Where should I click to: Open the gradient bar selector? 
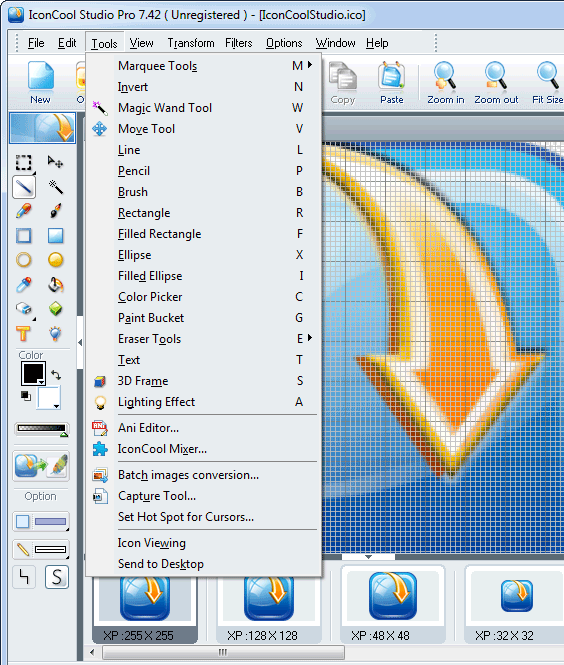pyautogui.click(x=42, y=429)
